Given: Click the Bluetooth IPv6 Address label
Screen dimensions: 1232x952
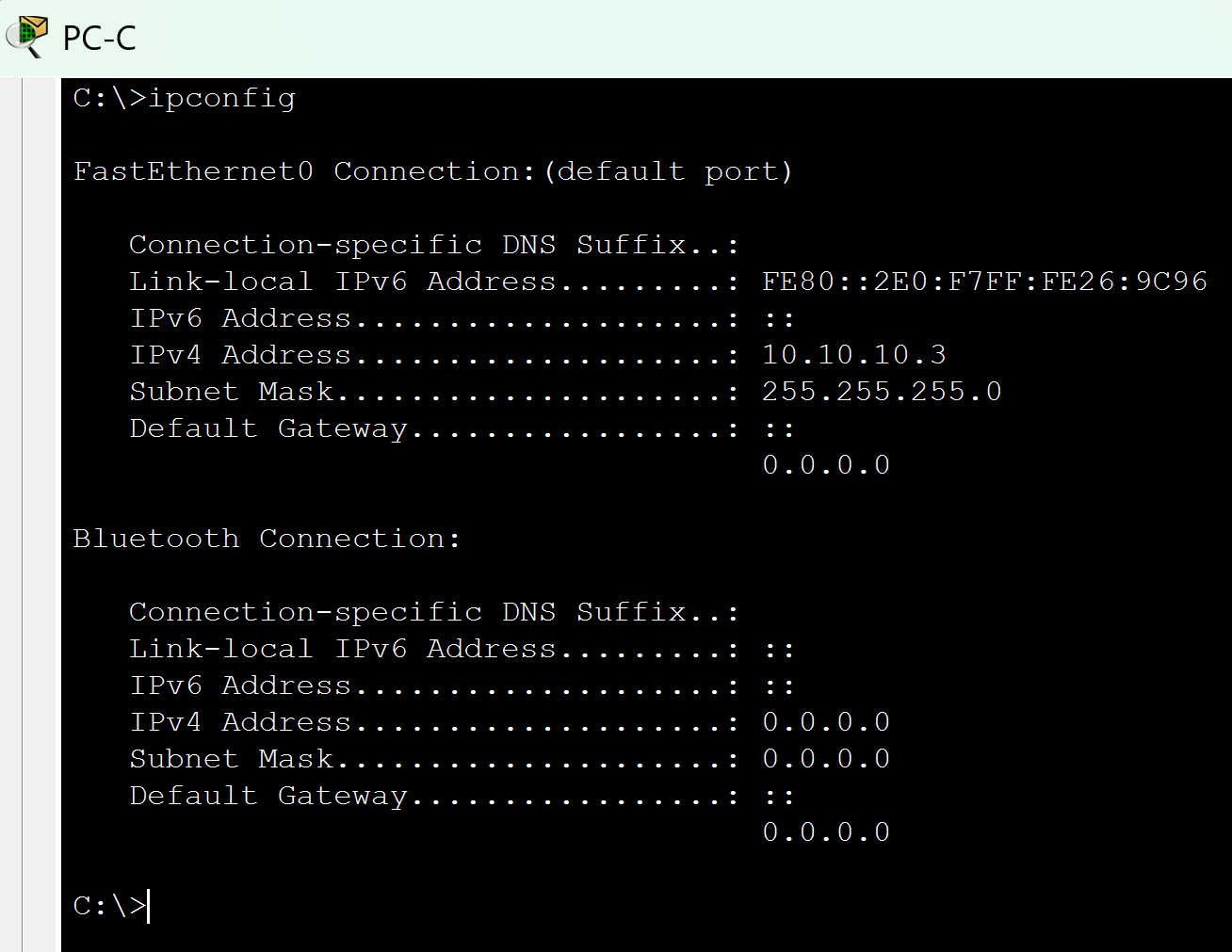Looking at the screenshot, I should (x=240, y=686).
